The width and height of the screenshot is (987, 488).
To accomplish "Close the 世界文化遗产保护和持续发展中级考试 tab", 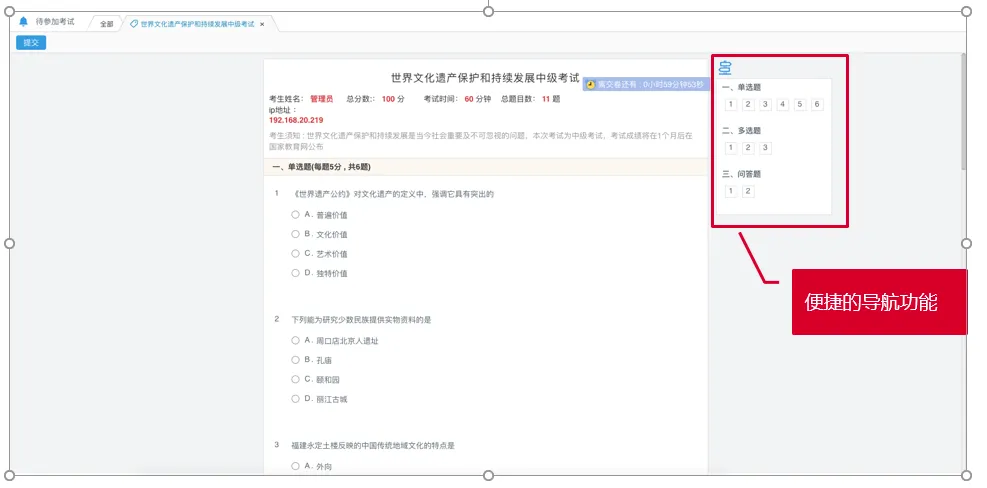I will pos(262,23).
